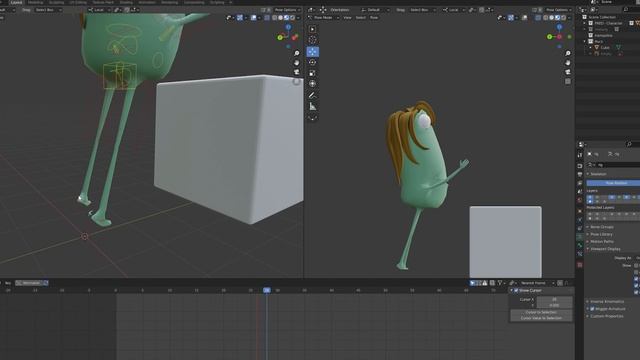640x360 pixels.
Task: Click the Cursor to Selection button
Action: [x=541, y=312]
